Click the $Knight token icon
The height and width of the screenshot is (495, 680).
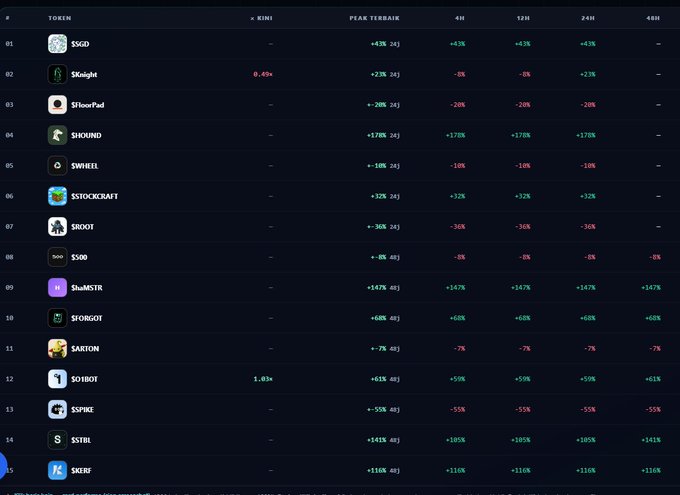(x=57, y=74)
